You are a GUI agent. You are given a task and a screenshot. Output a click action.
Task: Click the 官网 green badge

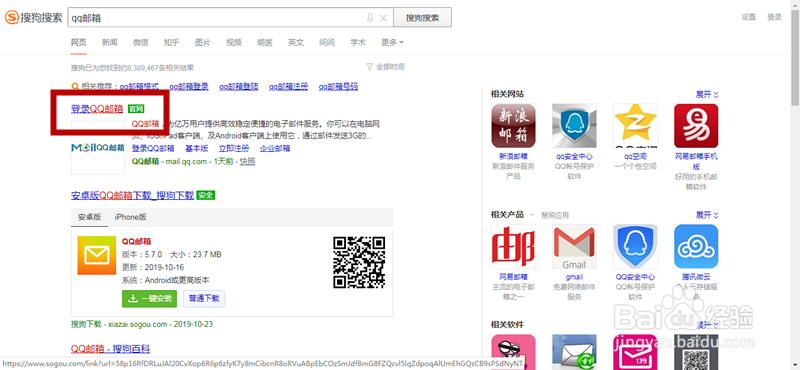pos(136,109)
